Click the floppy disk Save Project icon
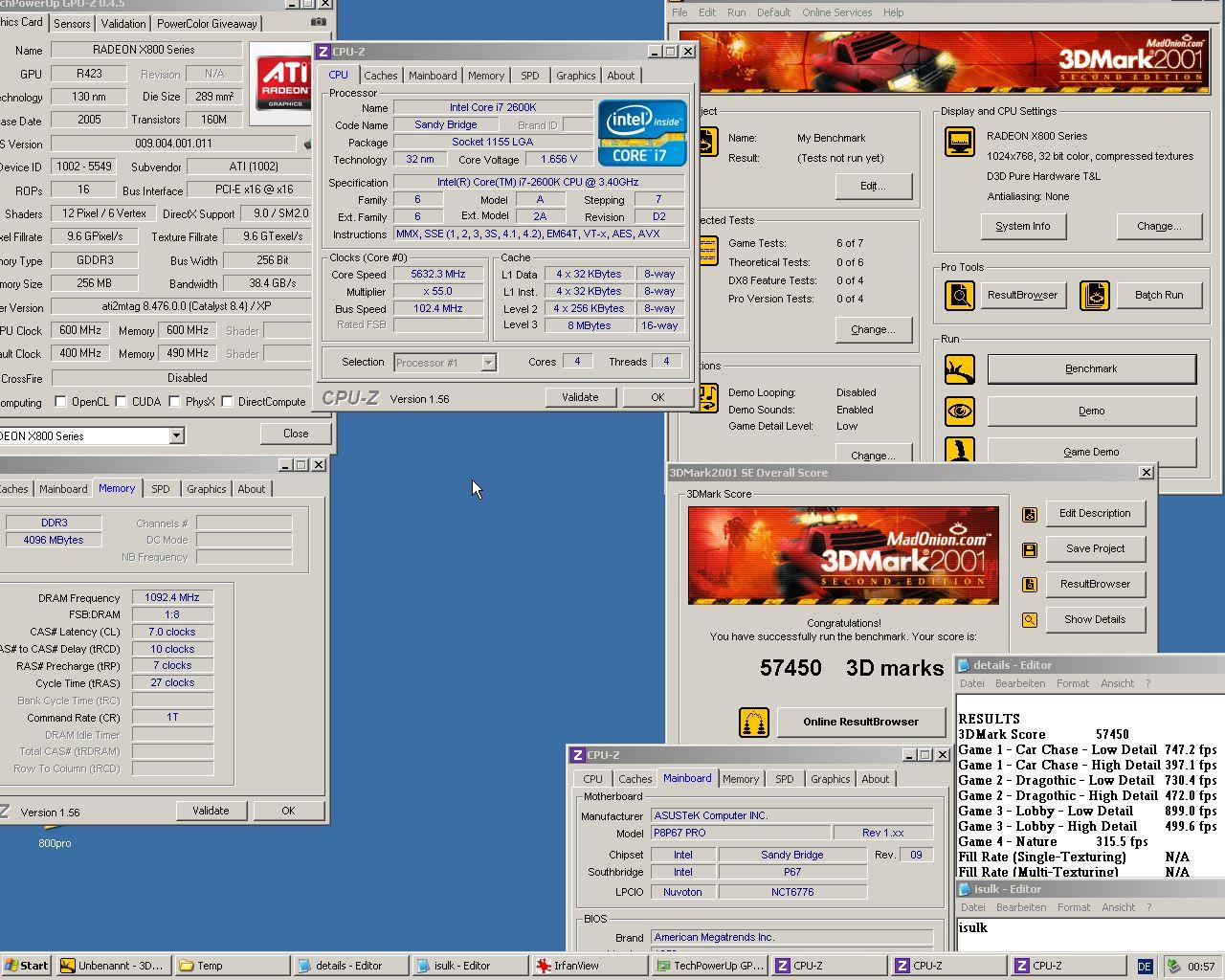1225x980 pixels. pos(1030,549)
